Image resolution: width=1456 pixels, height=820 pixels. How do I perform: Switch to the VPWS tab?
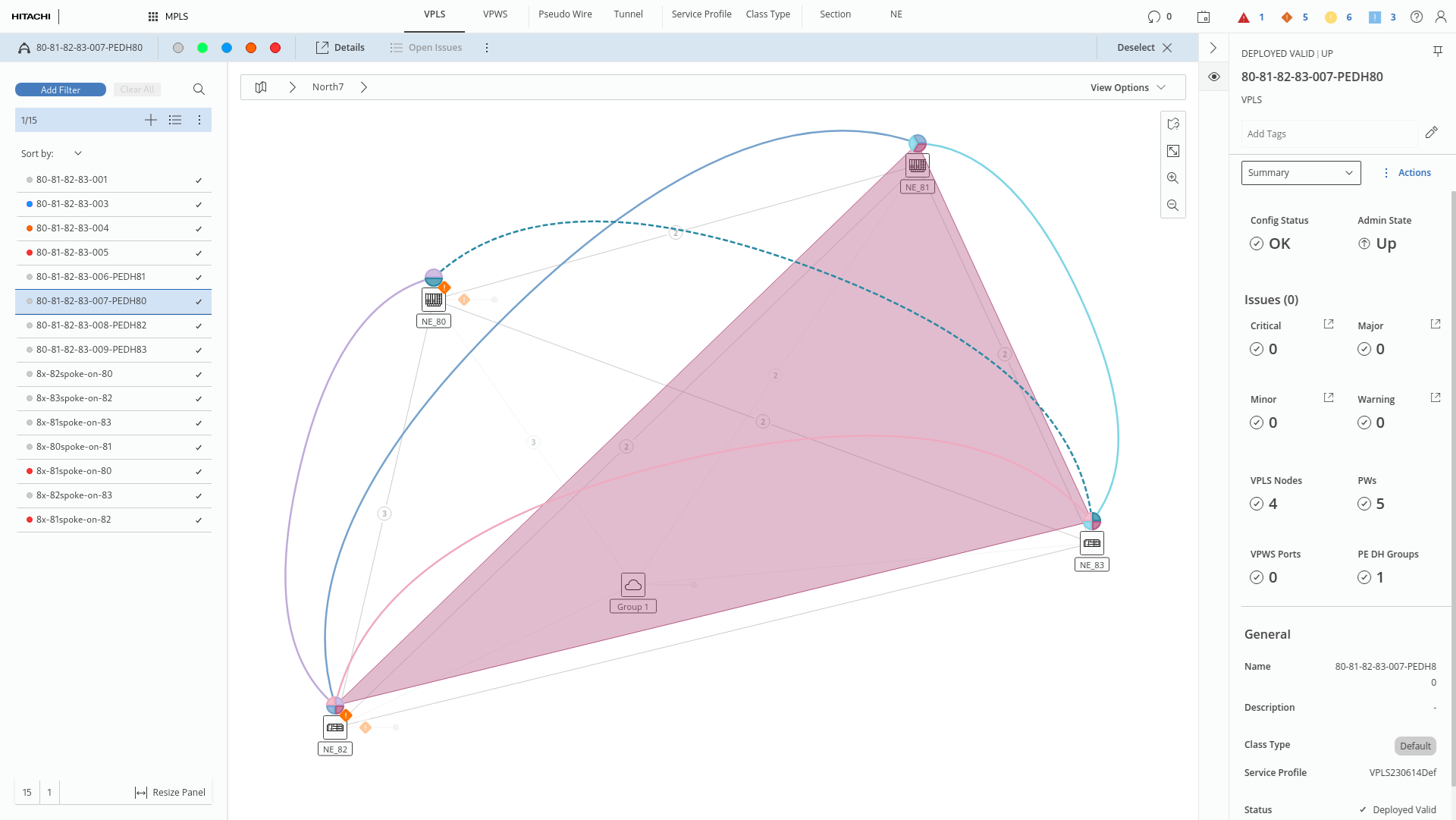(495, 14)
